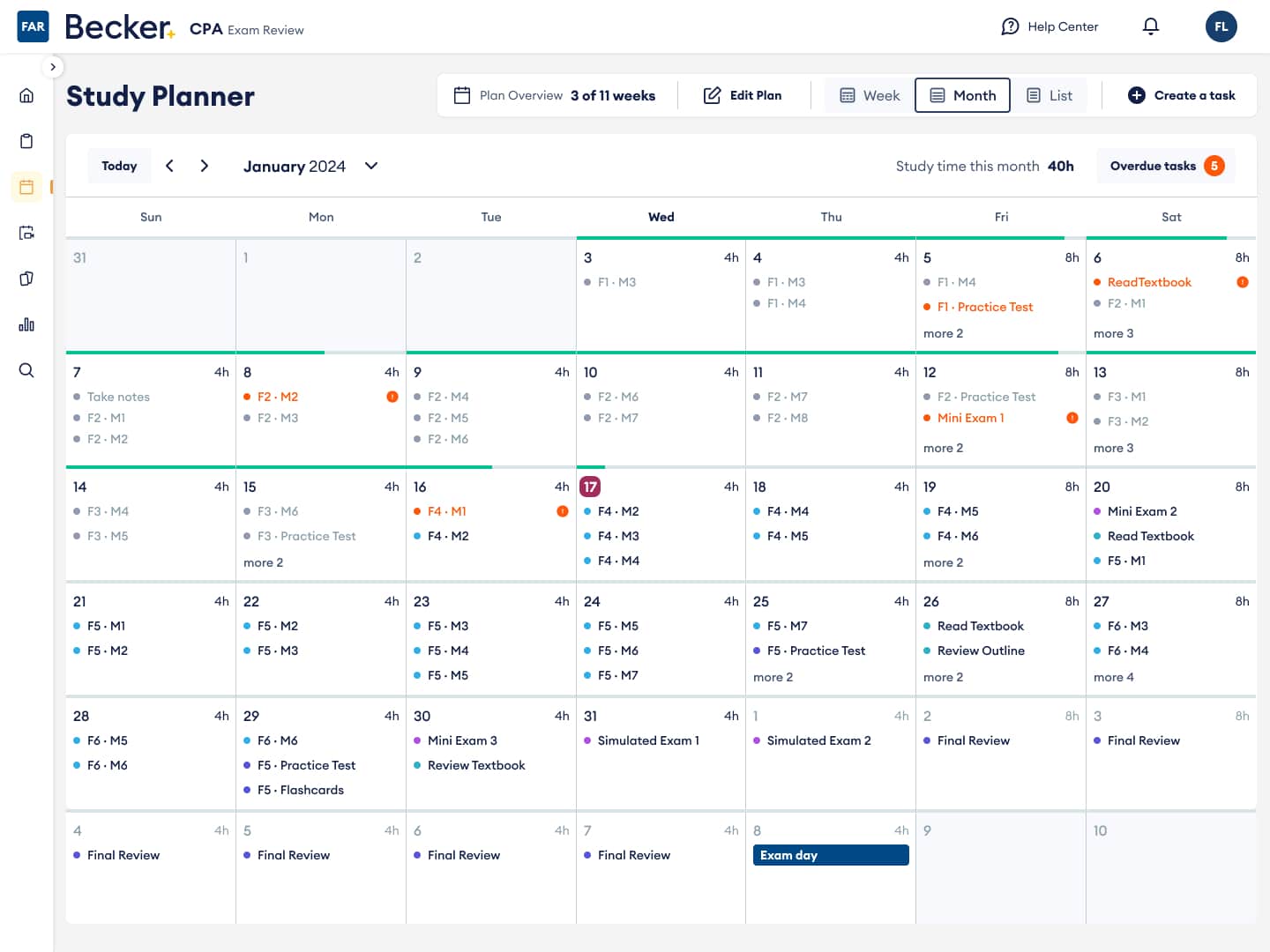This screenshot has width=1270, height=952.
Task: Click the search magnifier icon in sidebar
Action: click(26, 370)
